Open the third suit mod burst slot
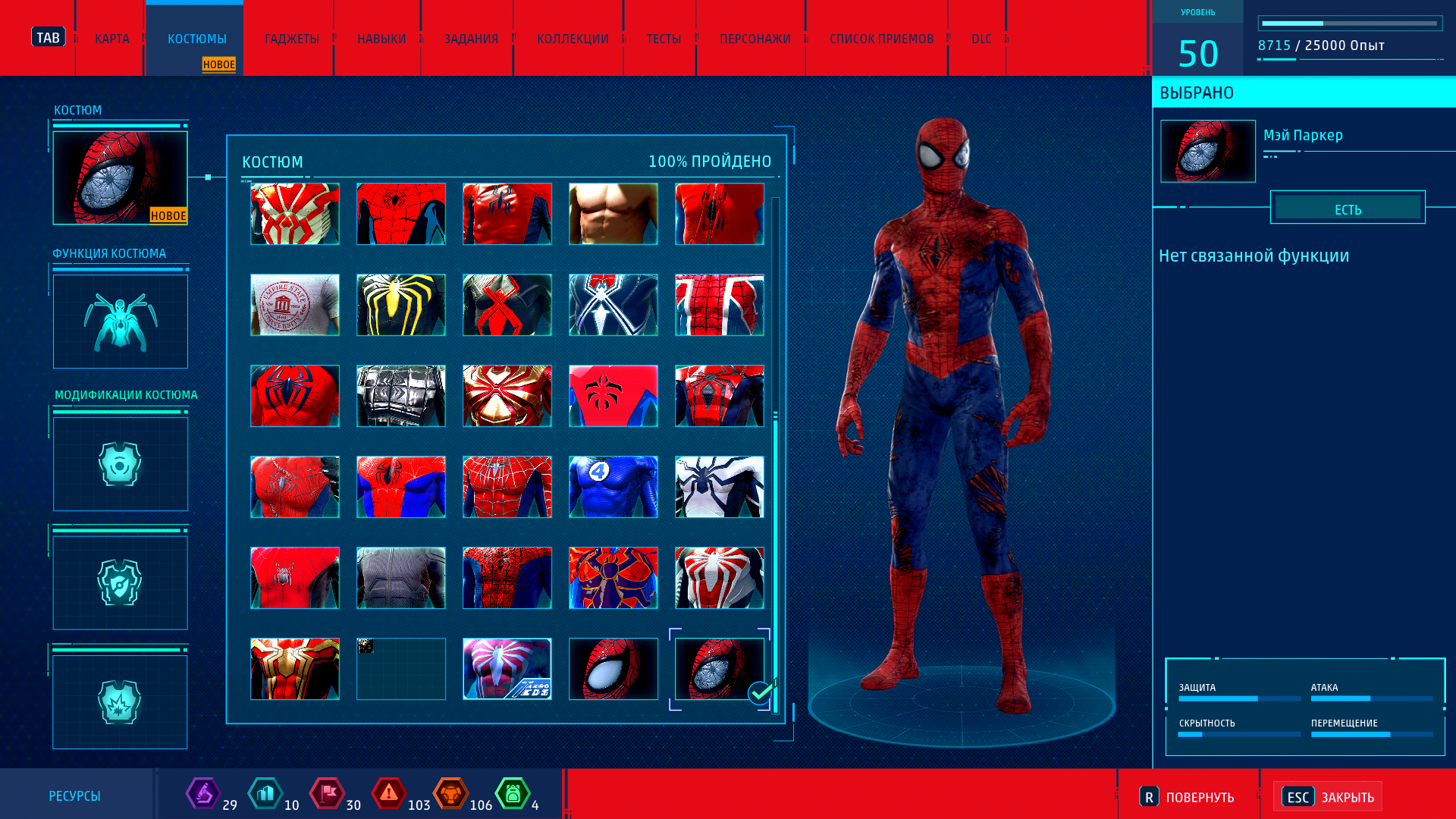Viewport: 1456px width, 819px height. point(121,702)
